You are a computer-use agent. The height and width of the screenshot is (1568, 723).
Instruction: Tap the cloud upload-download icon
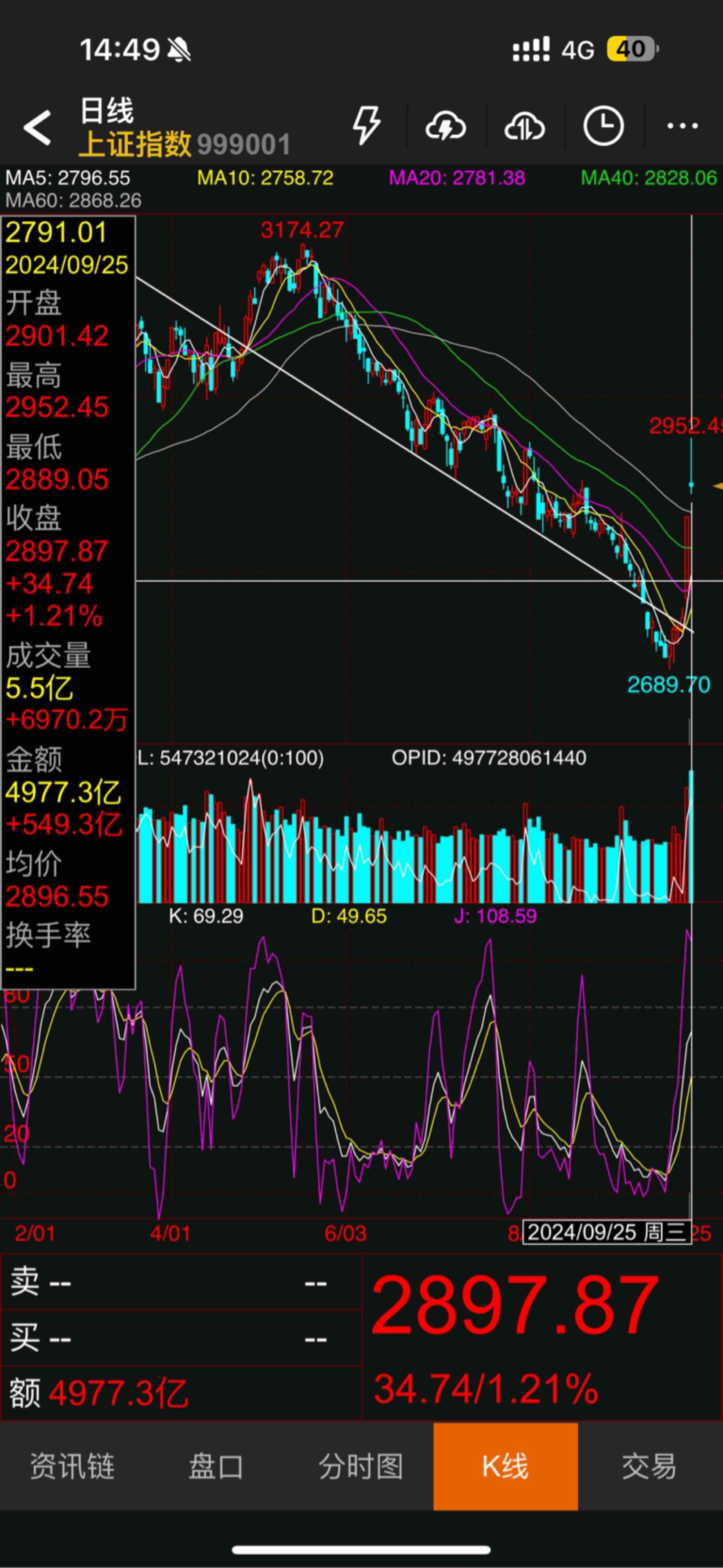[x=525, y=127]
